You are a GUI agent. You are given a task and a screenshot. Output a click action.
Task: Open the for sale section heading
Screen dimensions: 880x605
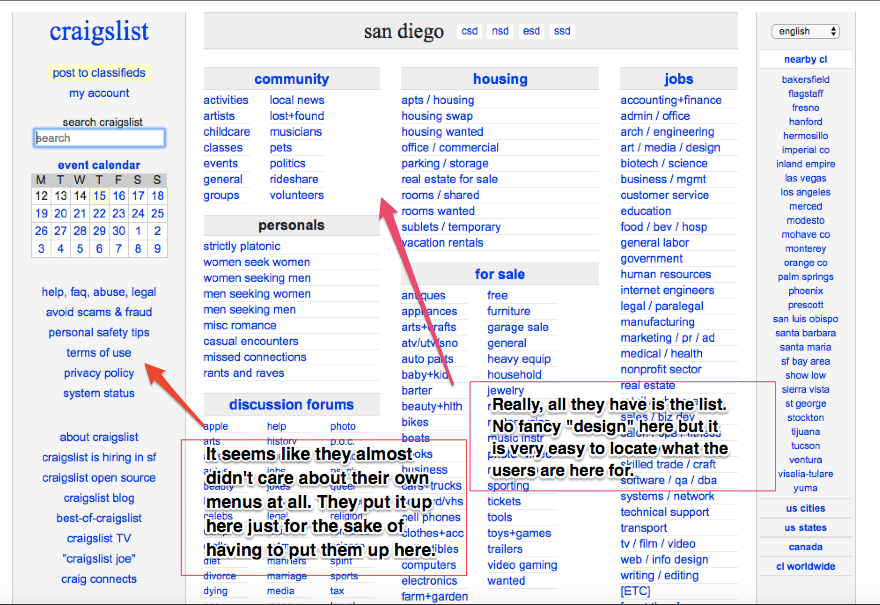pyautogui.click(x=499, y=274)
